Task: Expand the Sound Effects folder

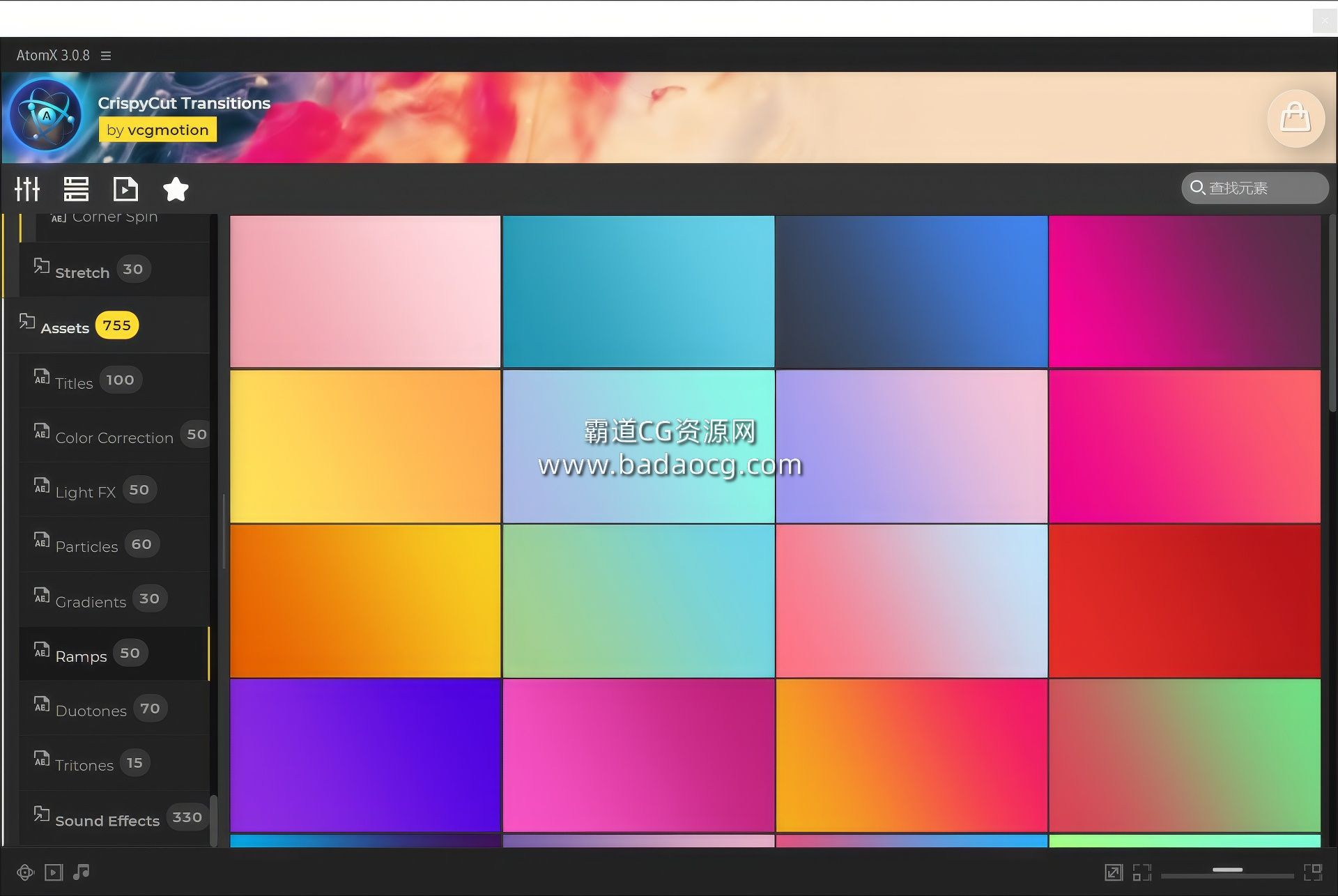Action: [x=114, y=818]
